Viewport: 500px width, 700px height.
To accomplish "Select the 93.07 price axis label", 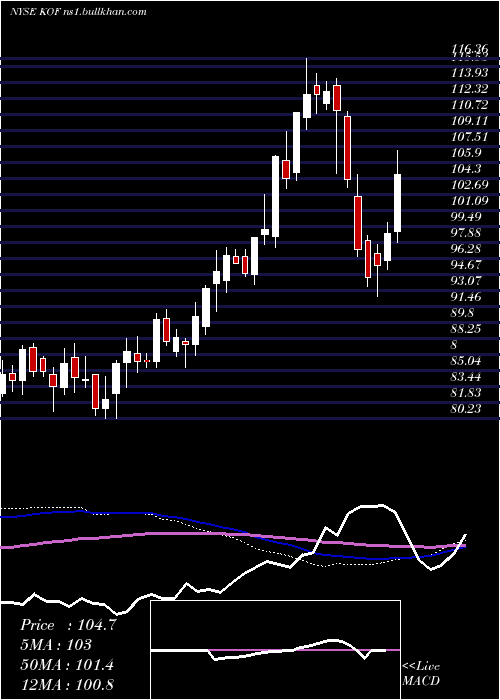I will pyautogui.click(x=466, y=281).
